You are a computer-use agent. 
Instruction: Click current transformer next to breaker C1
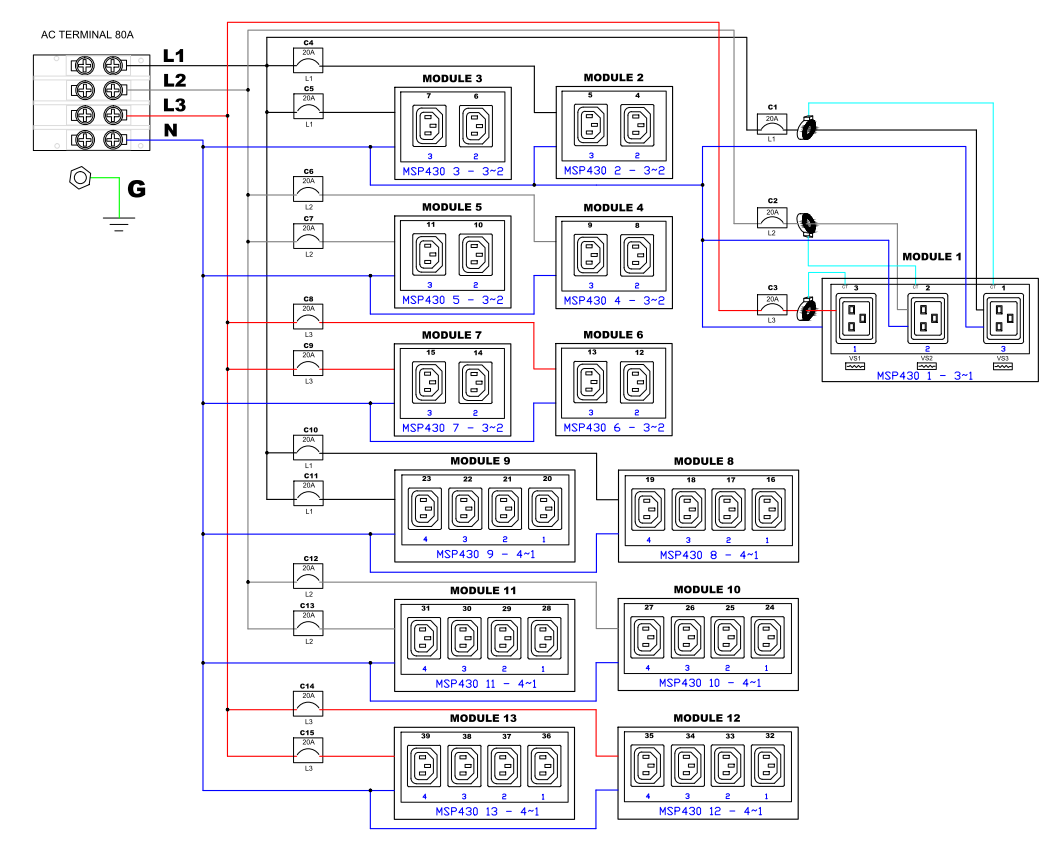coord(808,128)
